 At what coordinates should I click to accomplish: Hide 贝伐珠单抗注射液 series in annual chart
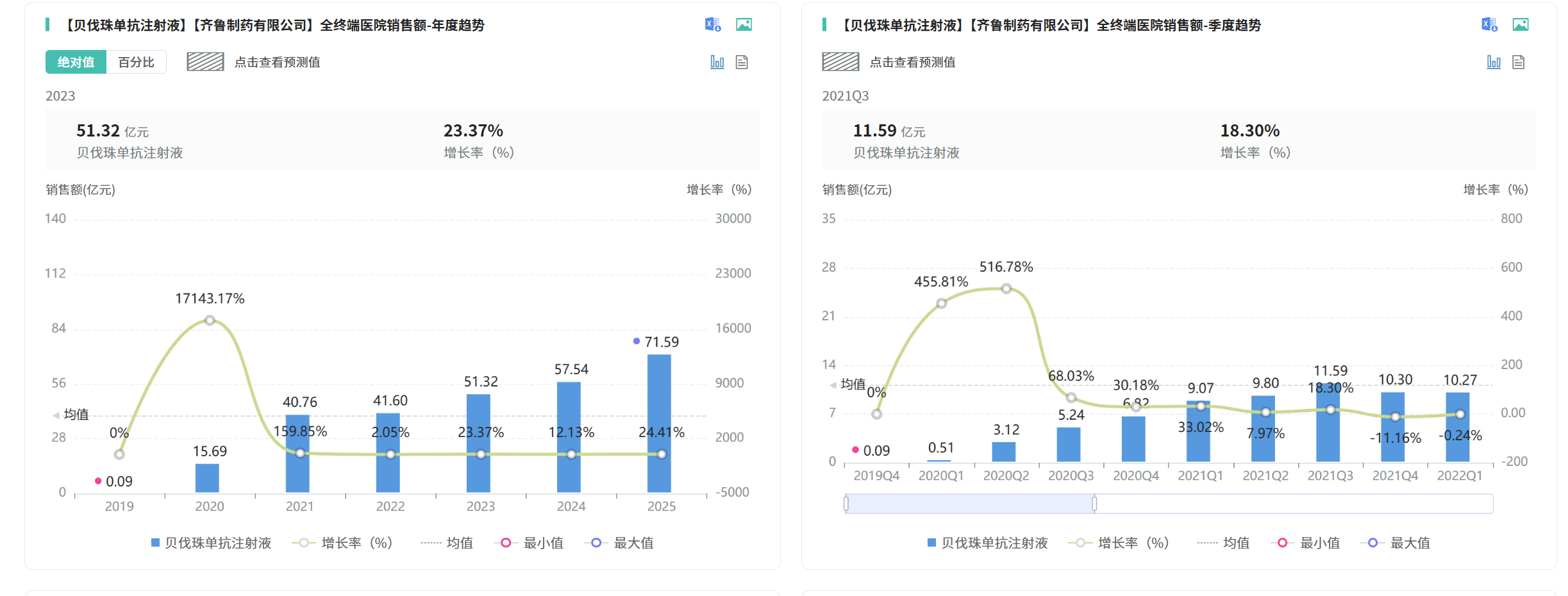tap(212, 543)
